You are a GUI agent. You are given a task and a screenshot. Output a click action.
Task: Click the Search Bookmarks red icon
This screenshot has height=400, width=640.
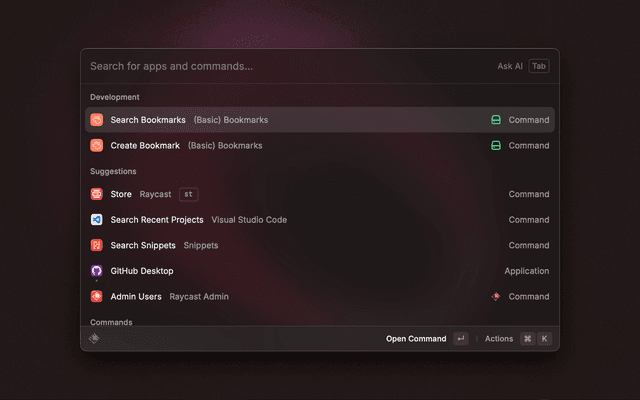click(x=97, y=120)
